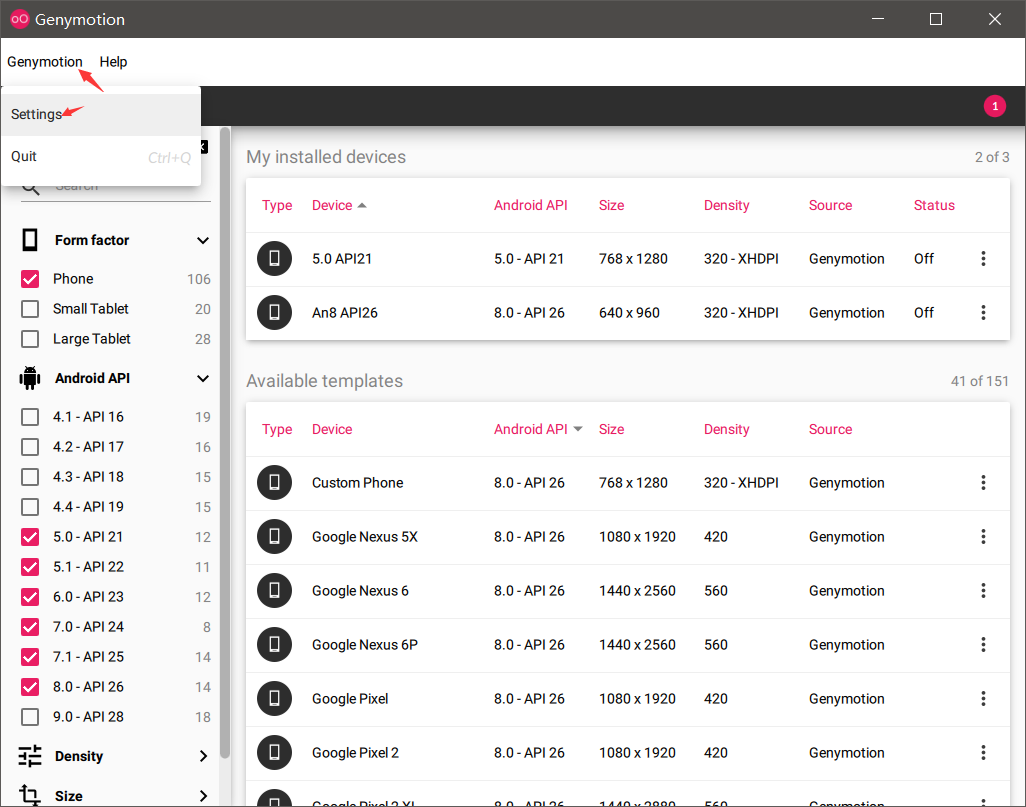Click the phone icon for An8 API26
Screen dimensions: 1026x807
pos(274,312)
